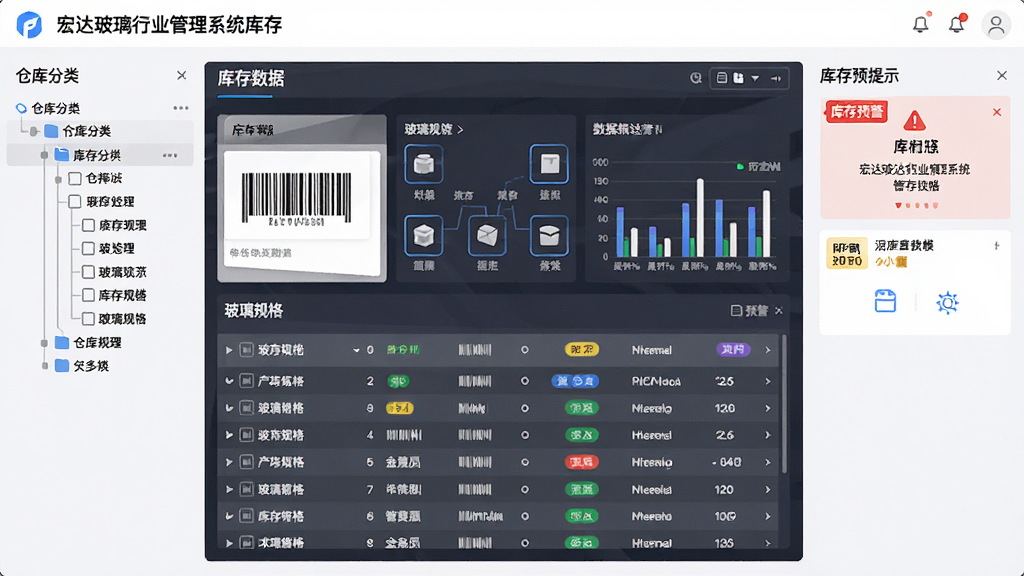
Task: Open the small dropdown chevron in row 0
Action: (356, 351)
